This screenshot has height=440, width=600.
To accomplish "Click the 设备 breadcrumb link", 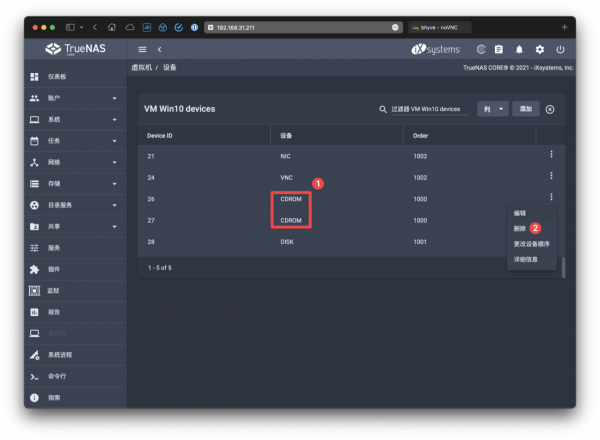I will tap(170, 68).
